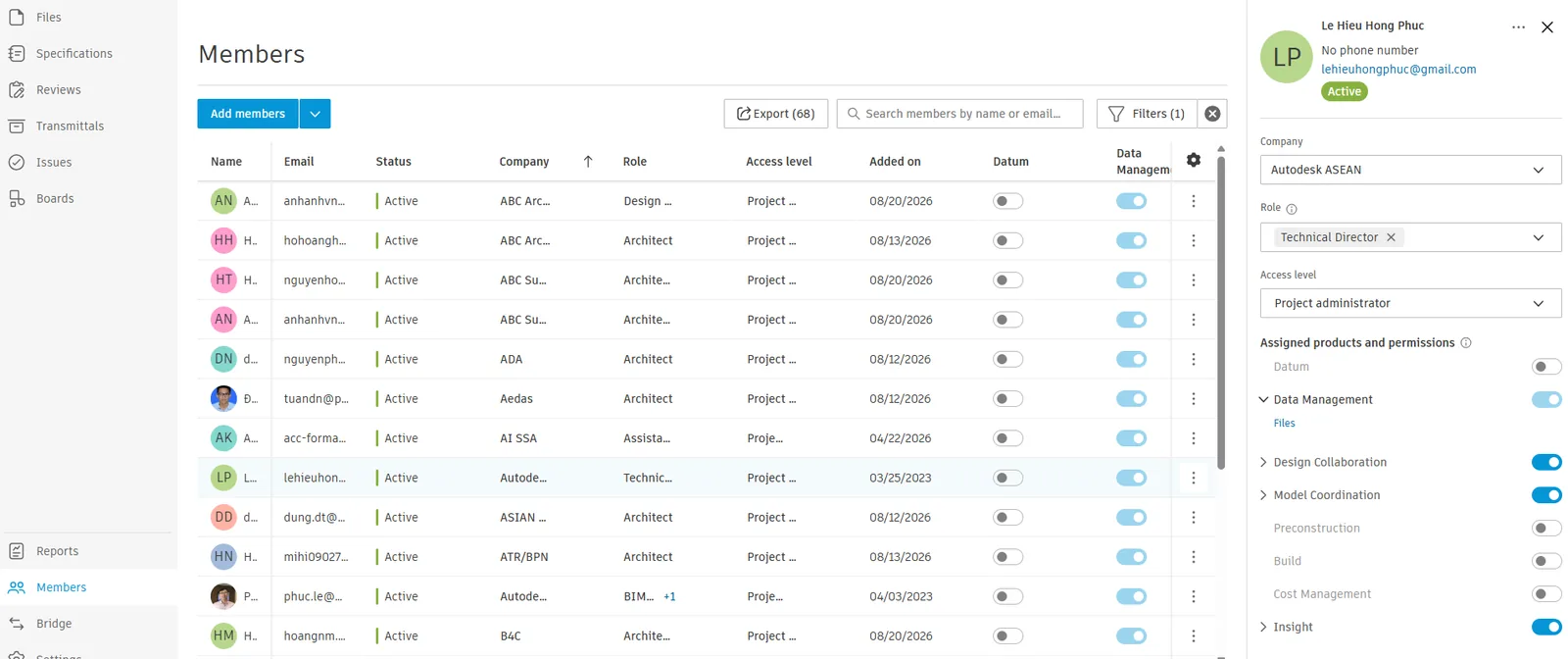Open Bridge in sidebar
This screenshot has height=659, width=1568.
pyautogui.click(x=53, y=624)
